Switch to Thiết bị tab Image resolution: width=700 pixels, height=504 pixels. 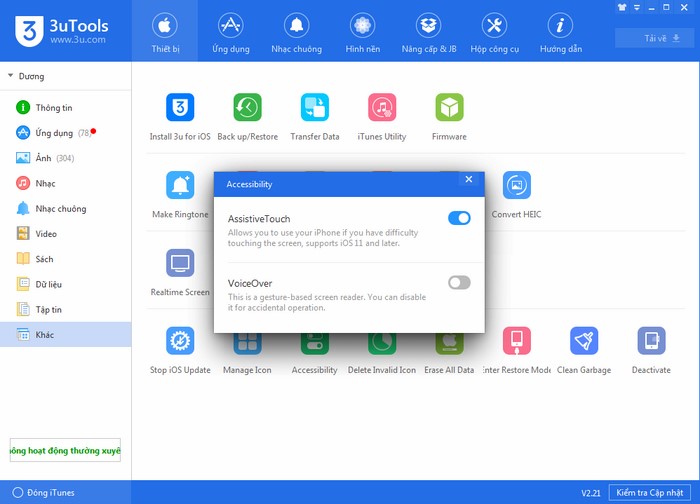click(x=165, y=33)
